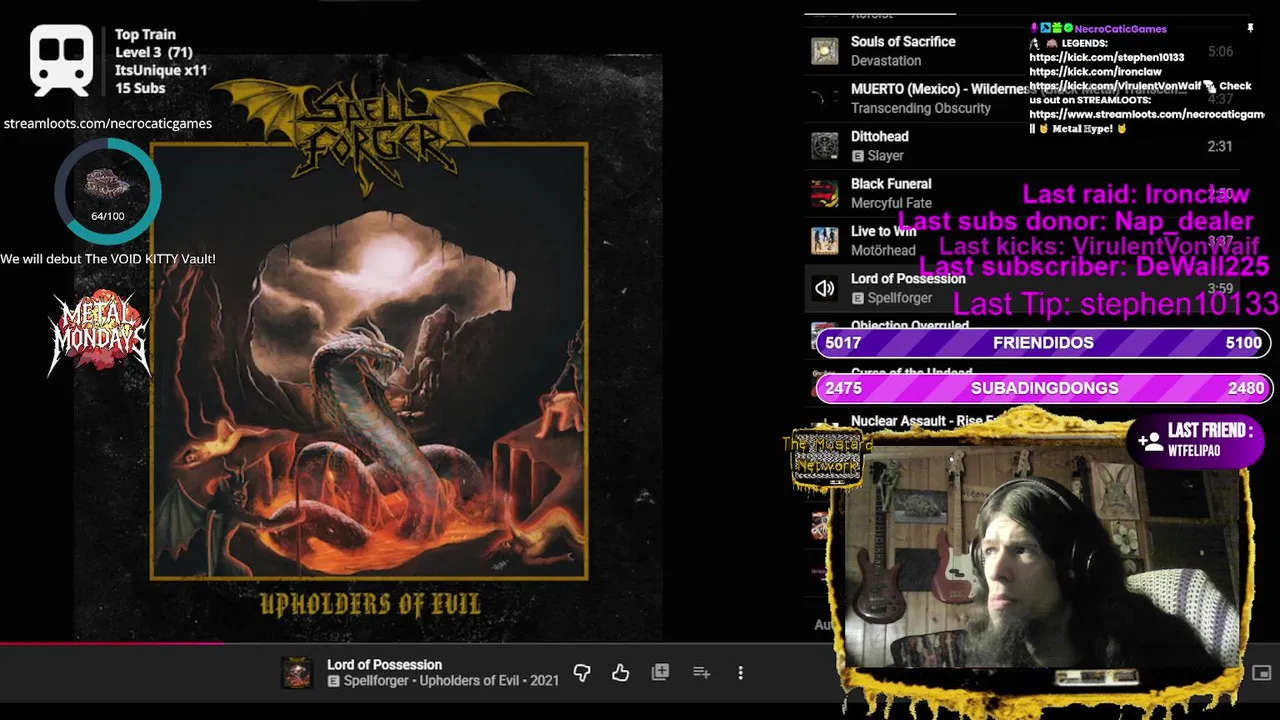Open the Spellforger artist link in the queue
This screenshot has height=720, width=1280.
(899, 298)
